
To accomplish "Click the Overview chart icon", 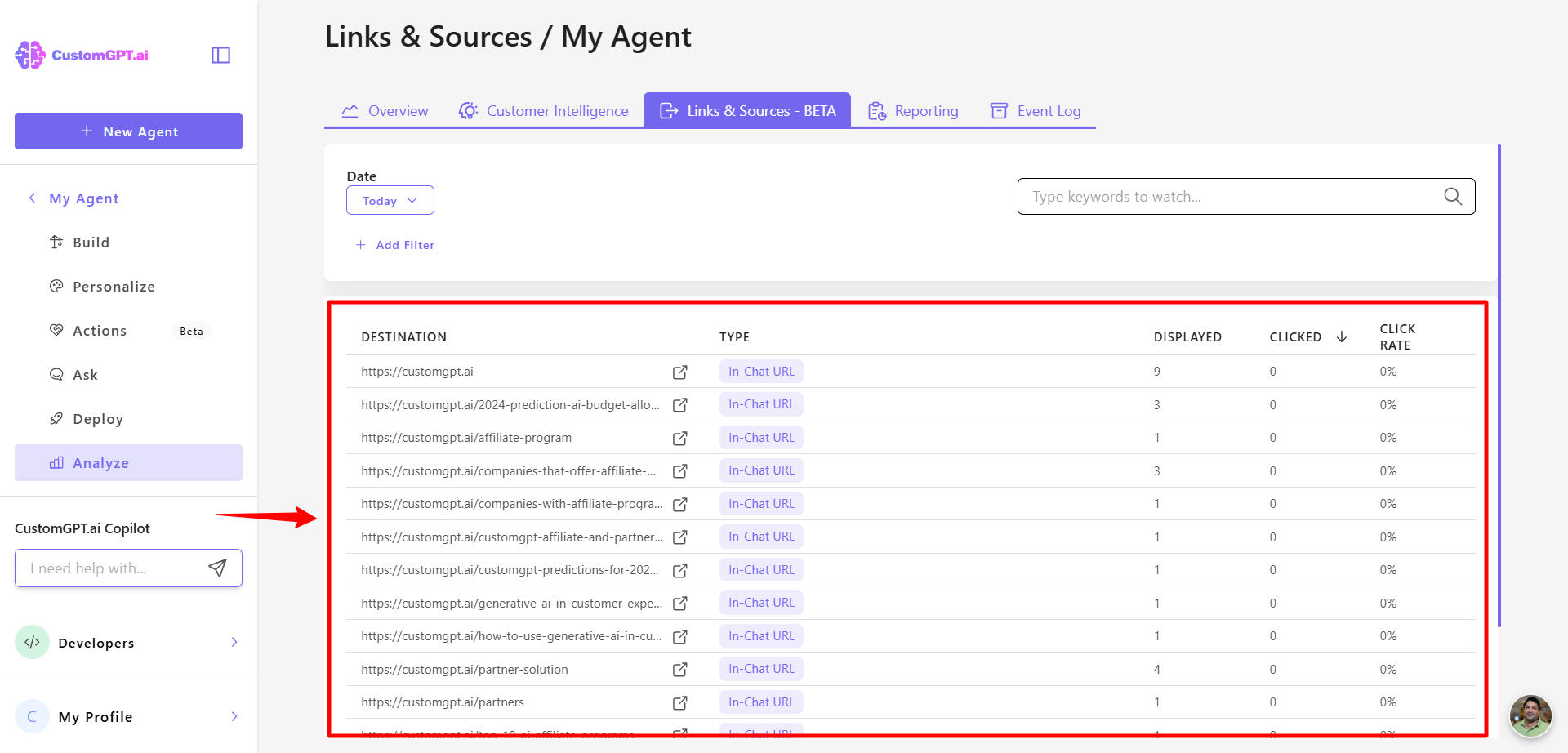I will [350, 111].
